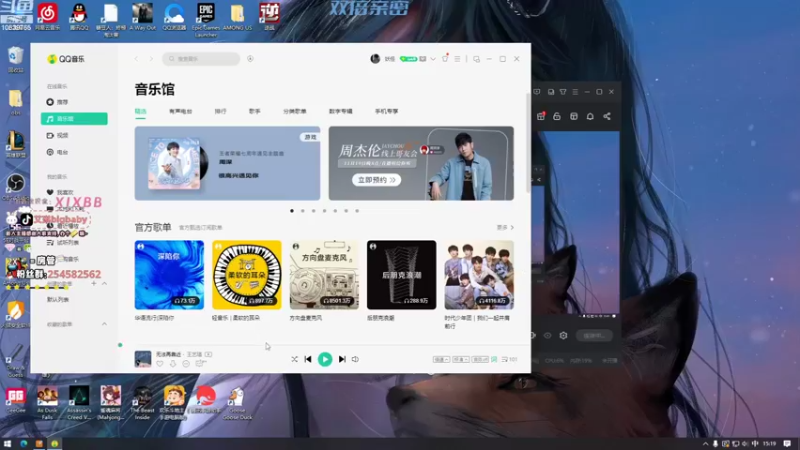Click the round icon beside the search box
The height and width of the screenshot is (450, 800).
click(x=250, y=59)
